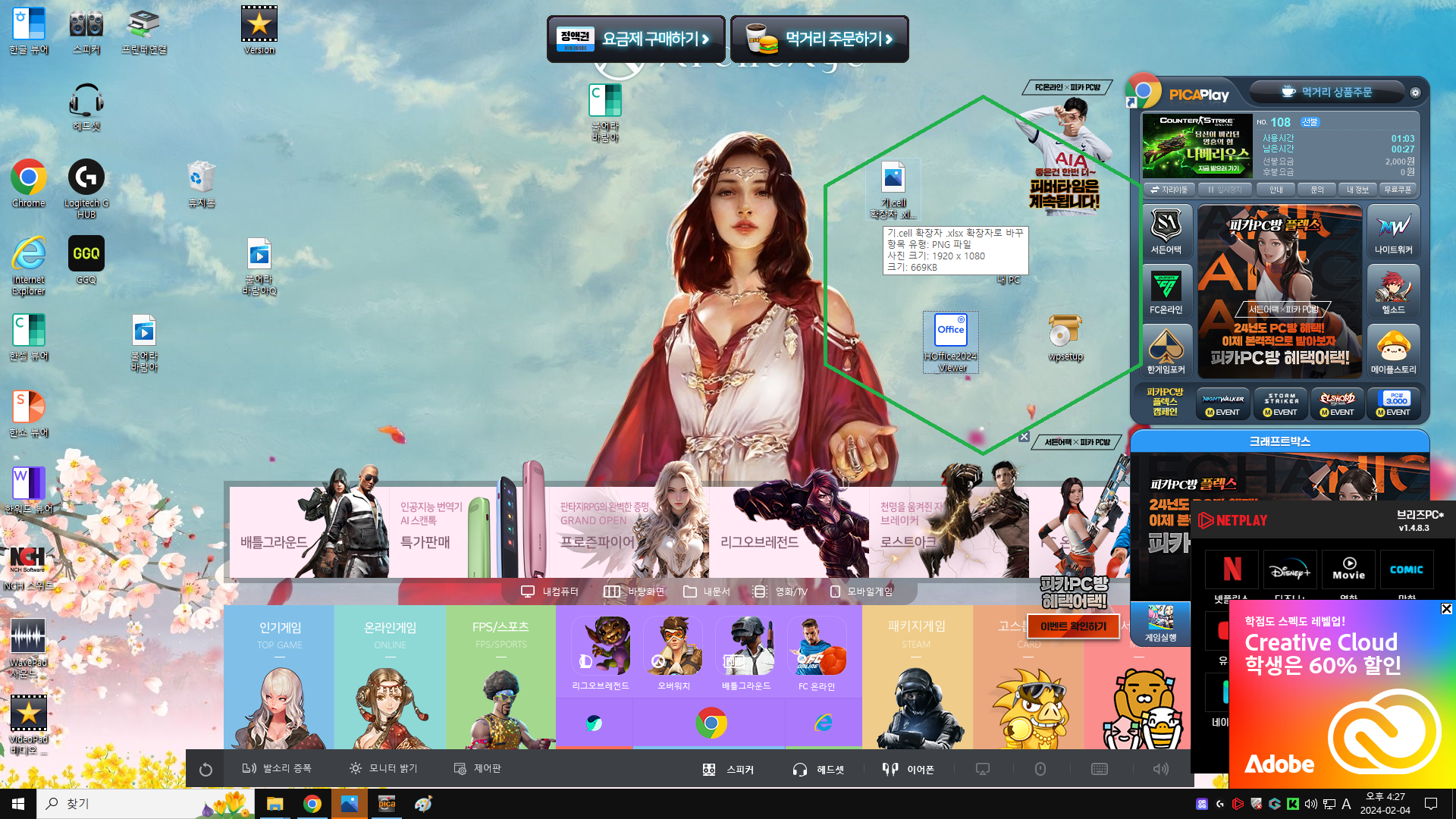Viewport: 1456px width, 819px height.
Task: Open Chrome from the desktop
Action: tap(29, 183)
